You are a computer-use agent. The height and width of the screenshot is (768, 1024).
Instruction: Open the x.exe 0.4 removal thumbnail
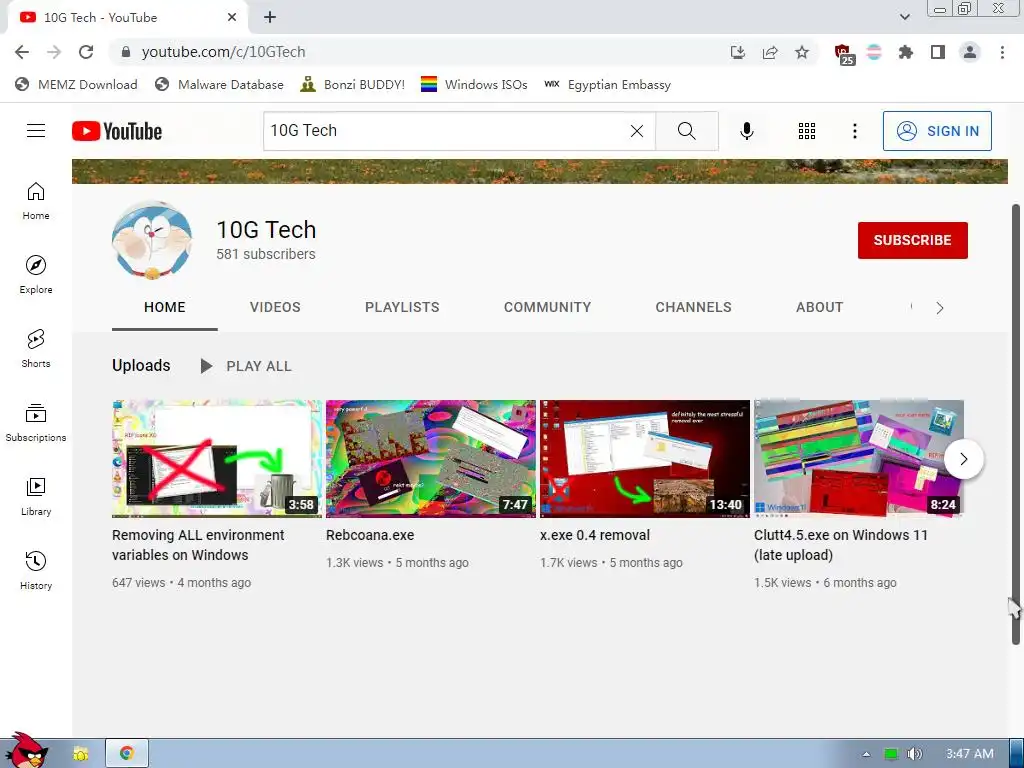point(645,459)
